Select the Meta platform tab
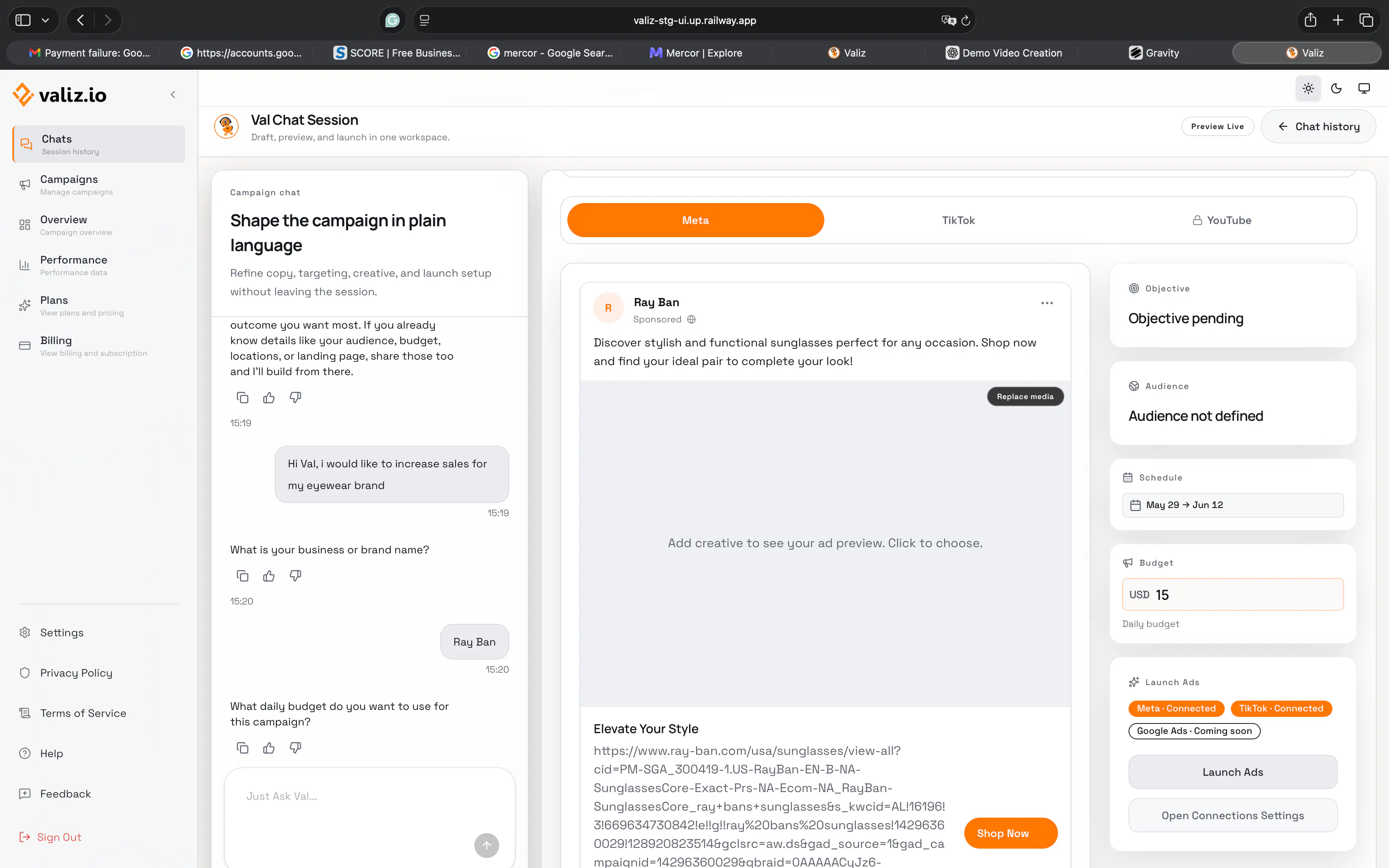Screen dimensions: 1389x868 click(x=695, y=220)
